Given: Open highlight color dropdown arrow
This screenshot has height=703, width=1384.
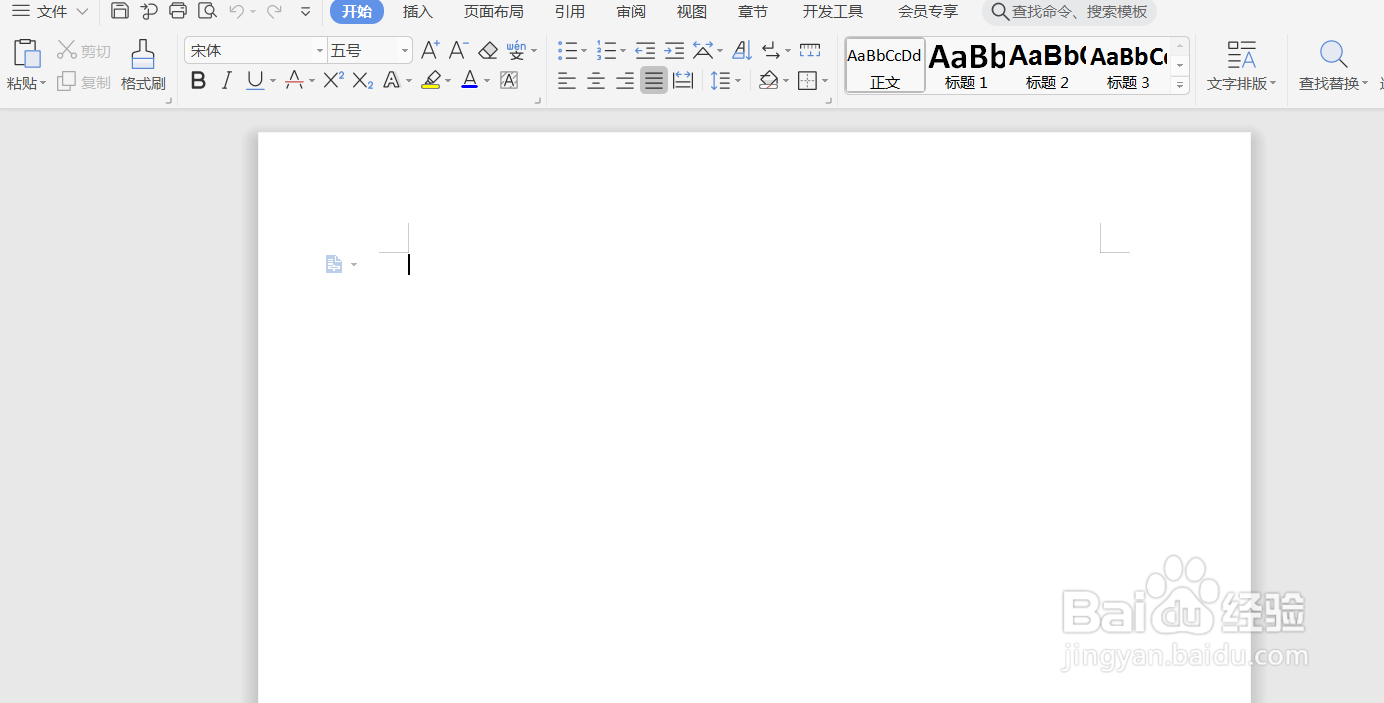Looking at the screenshot, I should coord(448,82).
